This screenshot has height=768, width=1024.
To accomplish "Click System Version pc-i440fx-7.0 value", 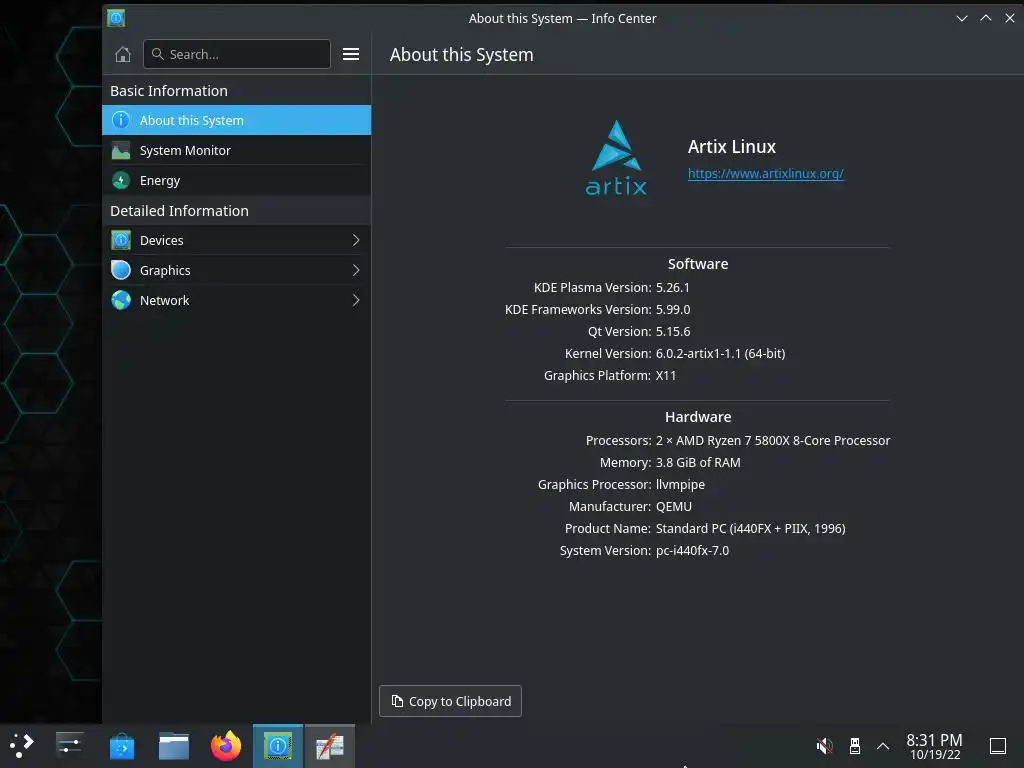I will (x=692, y=551).
